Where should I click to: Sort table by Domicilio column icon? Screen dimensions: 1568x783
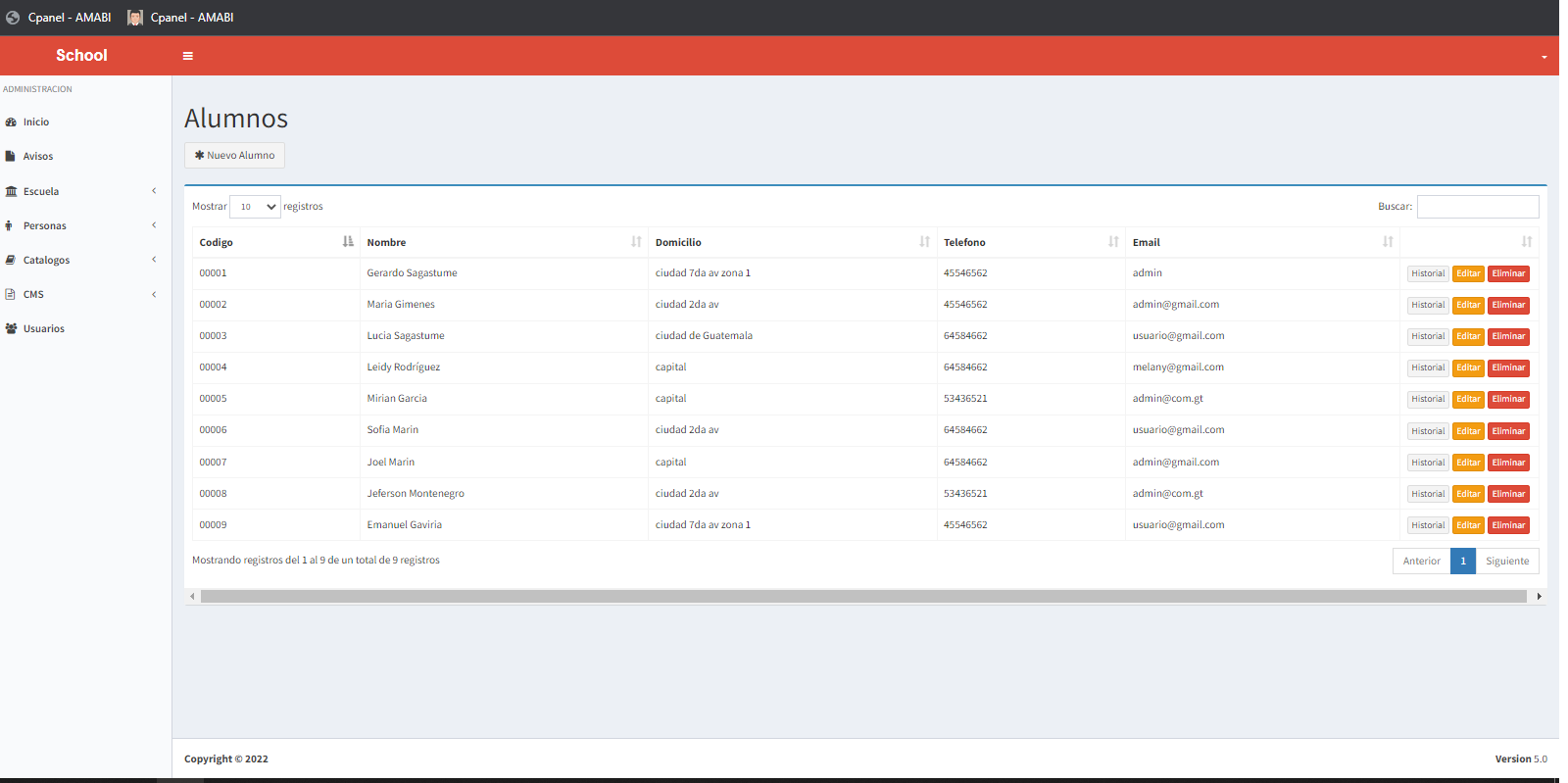[924, 242]
